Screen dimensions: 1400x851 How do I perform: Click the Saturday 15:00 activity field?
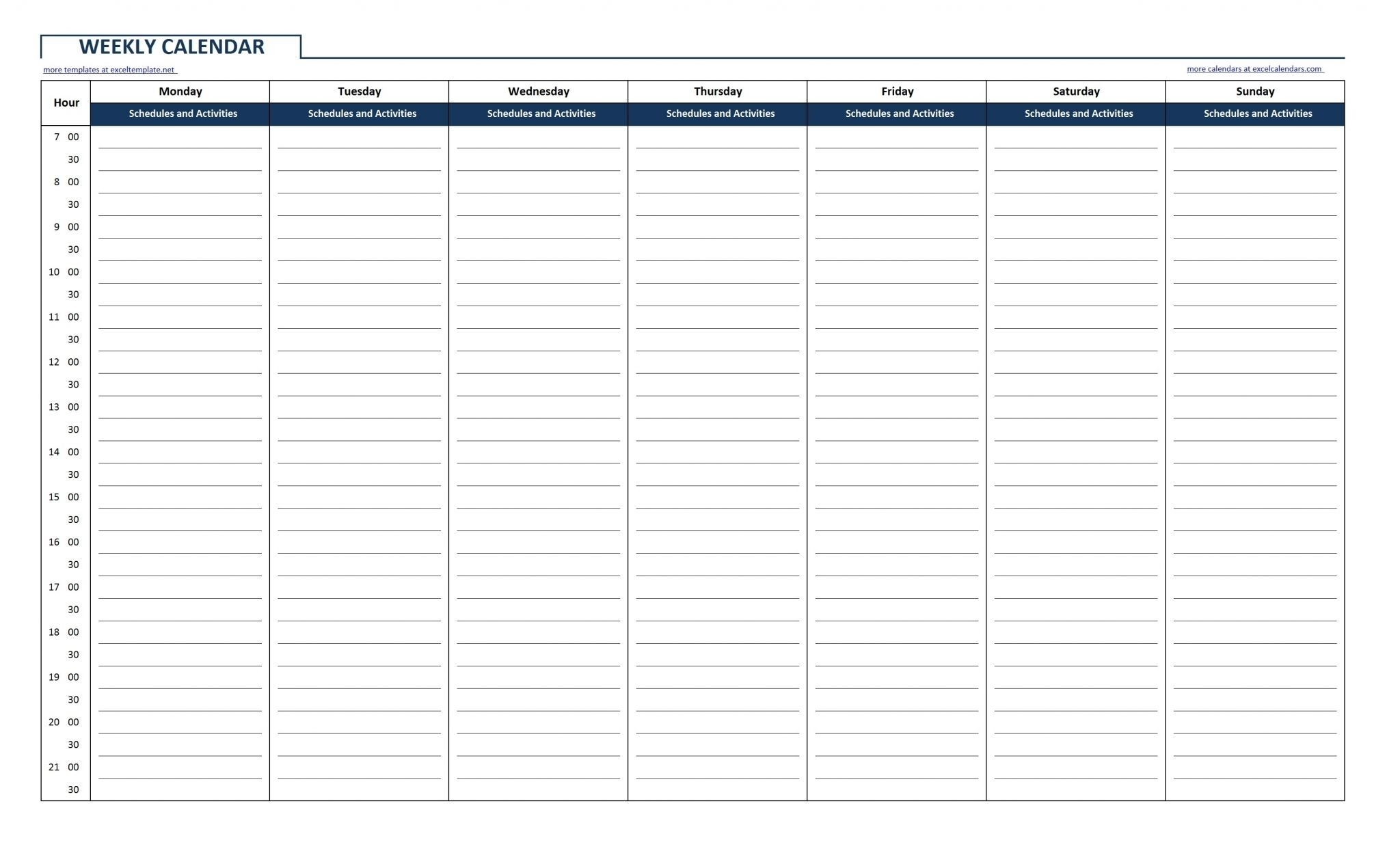[x=1079, y=497]
